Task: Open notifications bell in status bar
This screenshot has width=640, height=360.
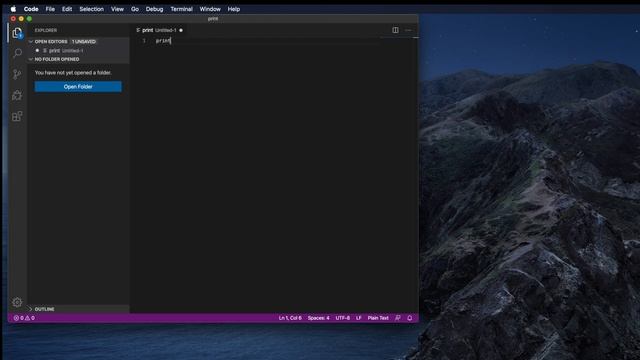Action: tap(409, 318)
